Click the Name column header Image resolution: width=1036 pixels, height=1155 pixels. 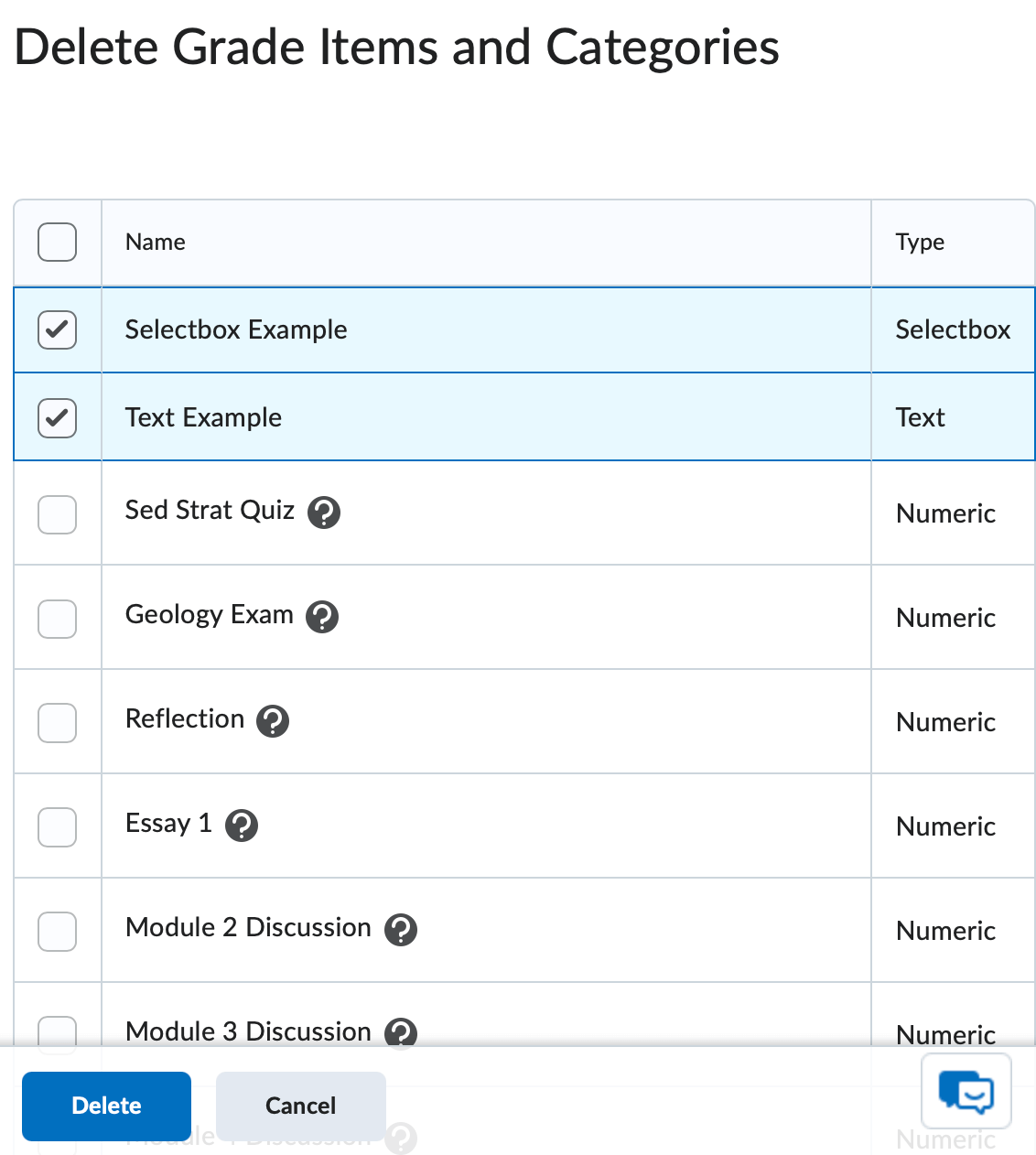click(155, 243)
